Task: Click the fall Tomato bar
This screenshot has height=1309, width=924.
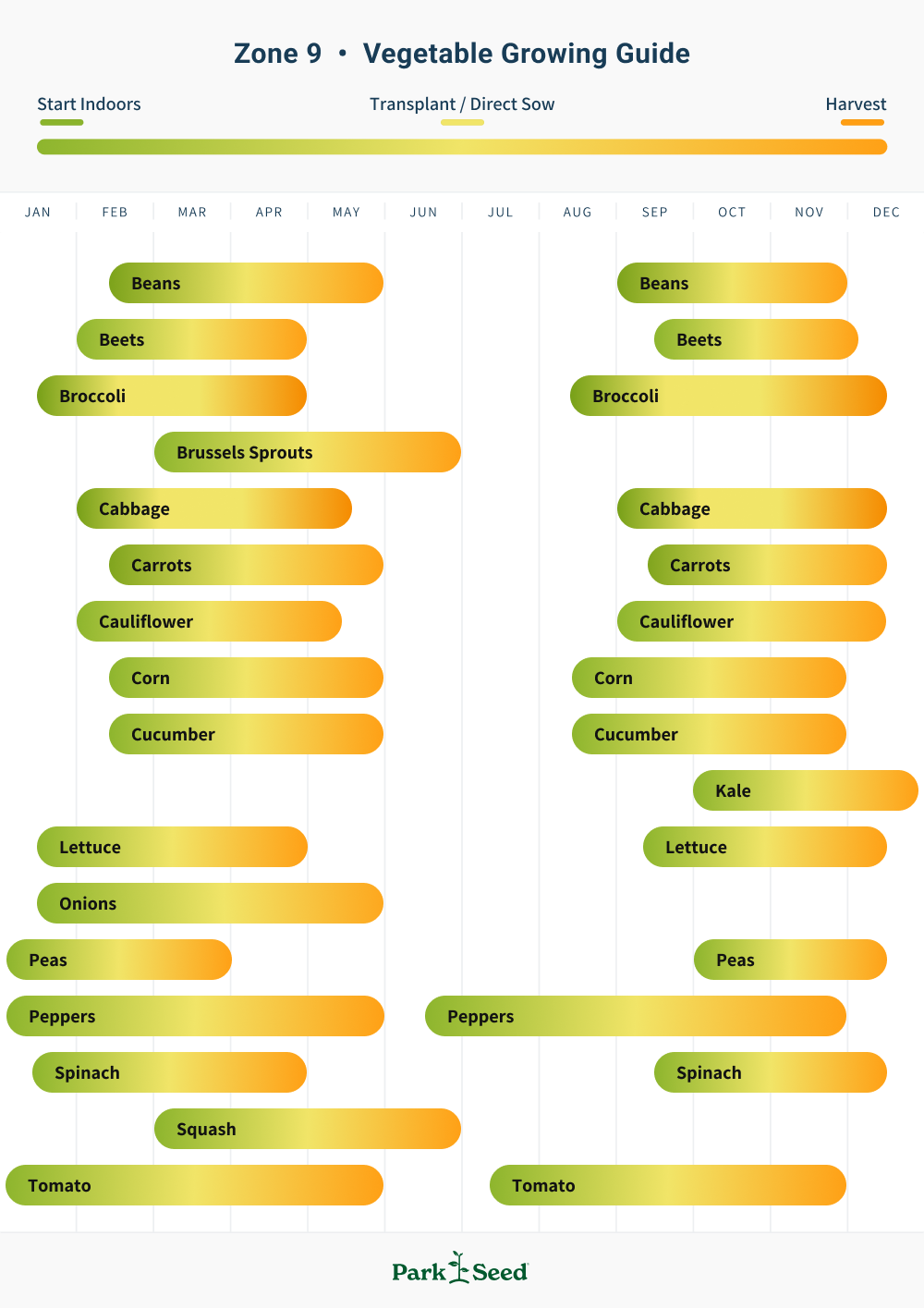Action: tap(667, 1185)
